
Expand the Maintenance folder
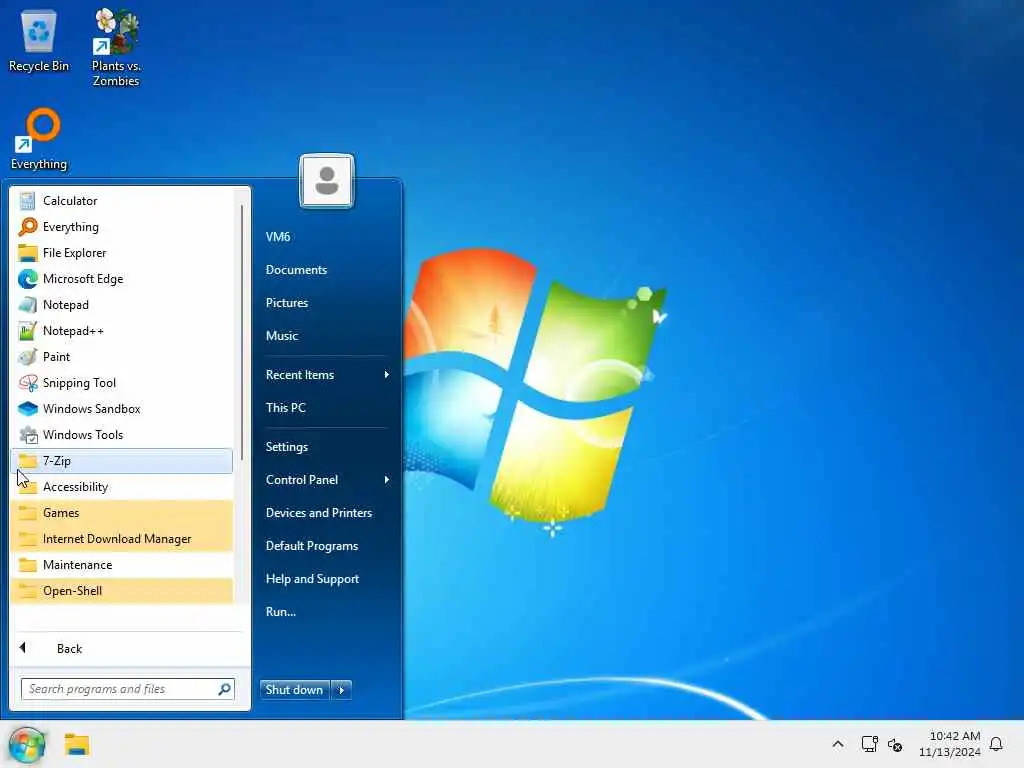tap(121, 565)
